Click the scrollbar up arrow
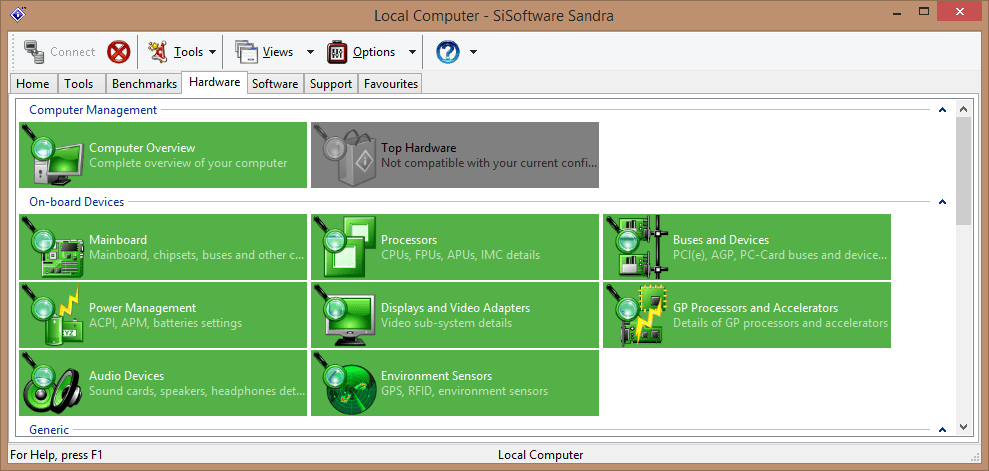 963,108
